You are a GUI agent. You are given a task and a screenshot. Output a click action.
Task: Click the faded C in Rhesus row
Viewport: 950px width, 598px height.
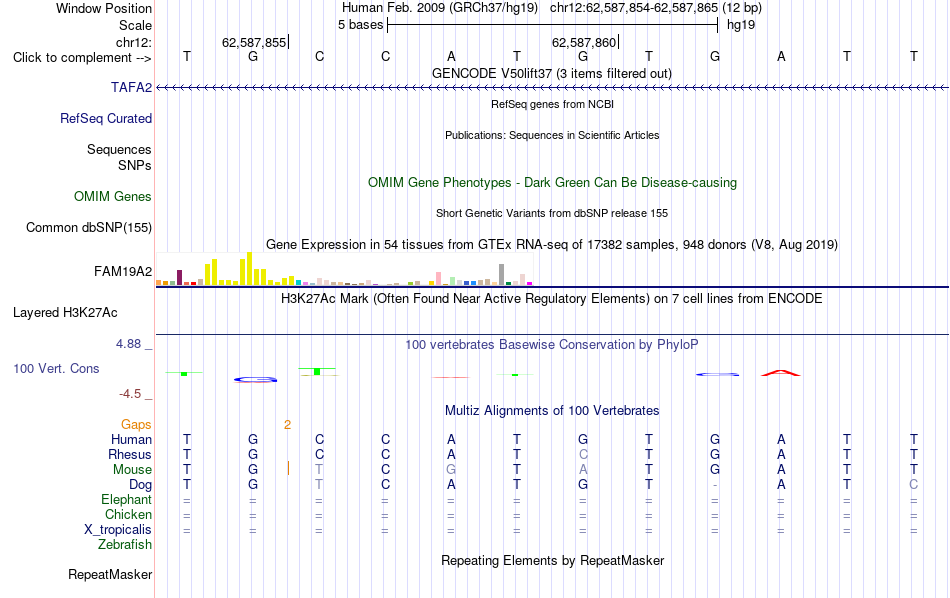pyautogui.click(x=583, y=455)
